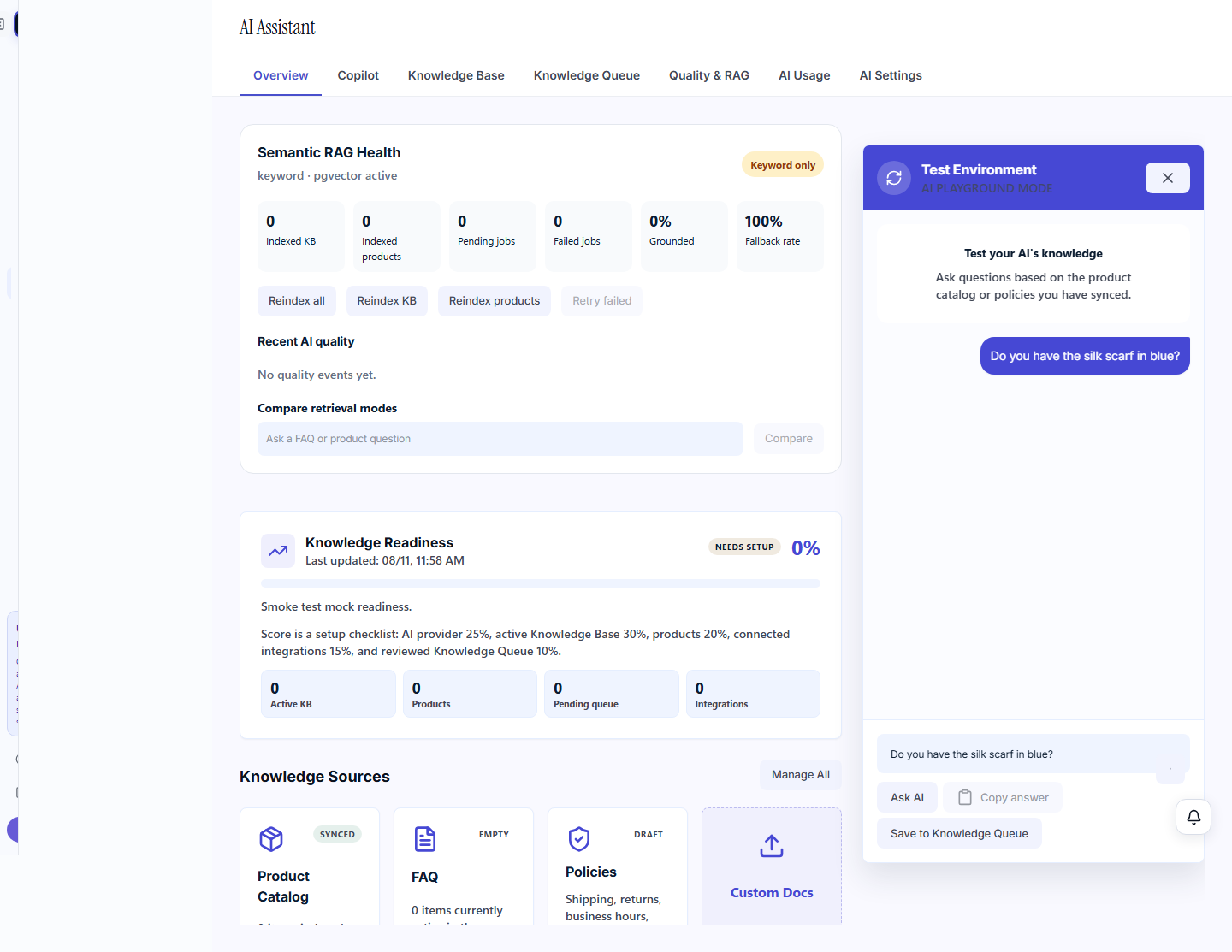Click the blue chat bubble about silk scarf
This screenshot has height=952, width=1232.
1085,356
